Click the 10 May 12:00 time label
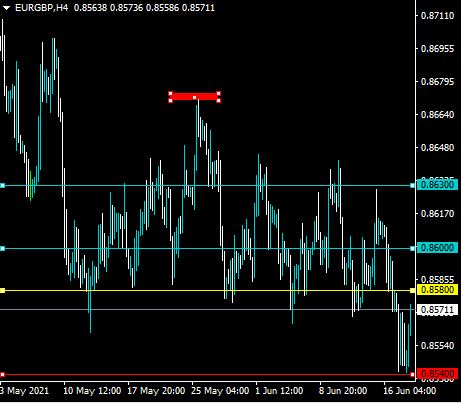 tap(92, 391)
